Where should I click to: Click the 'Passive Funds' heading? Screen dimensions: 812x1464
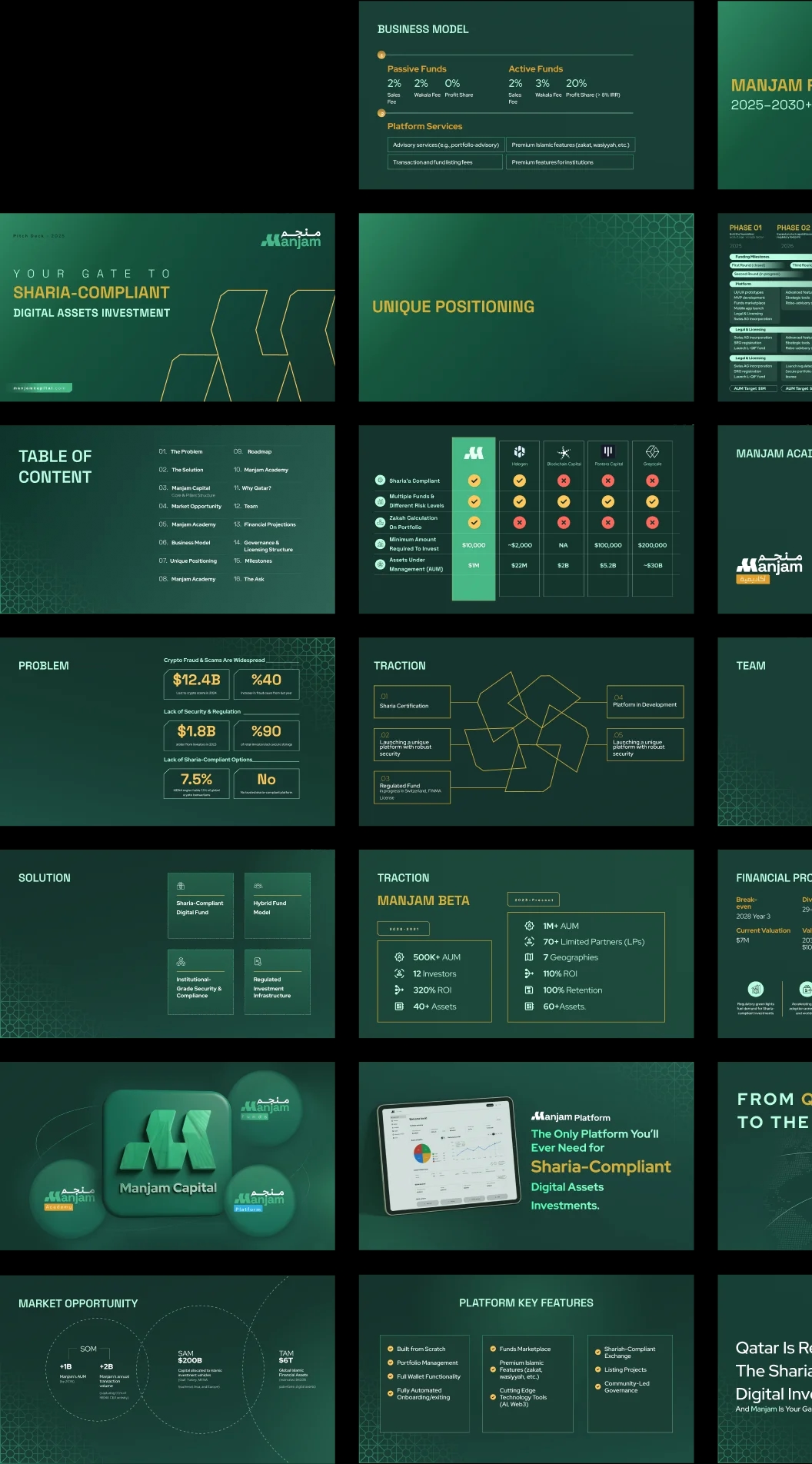coord(417,69)
